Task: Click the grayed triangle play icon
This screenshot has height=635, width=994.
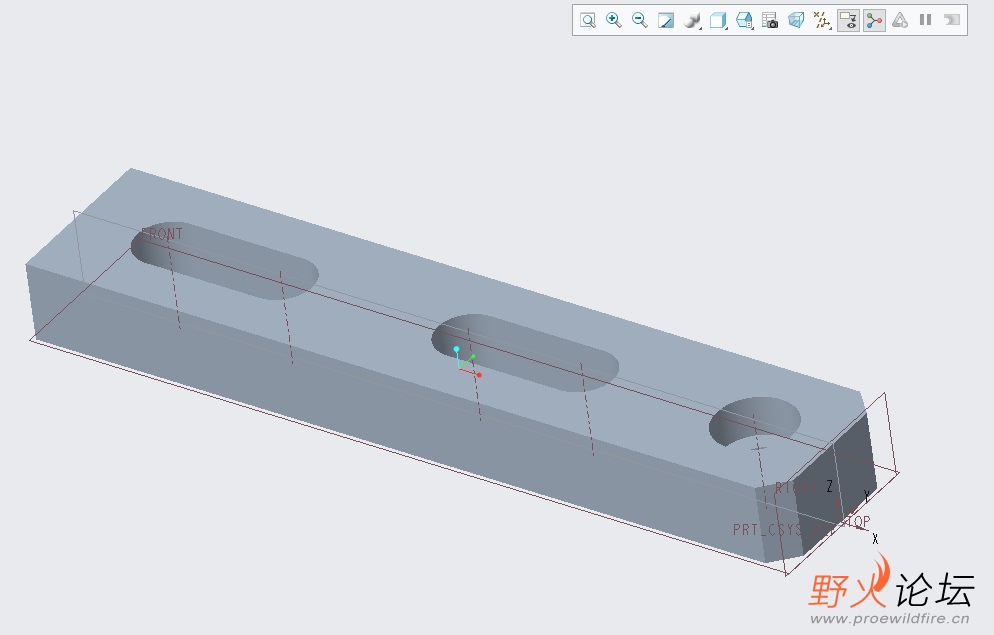Action: [x=900, y=20]
